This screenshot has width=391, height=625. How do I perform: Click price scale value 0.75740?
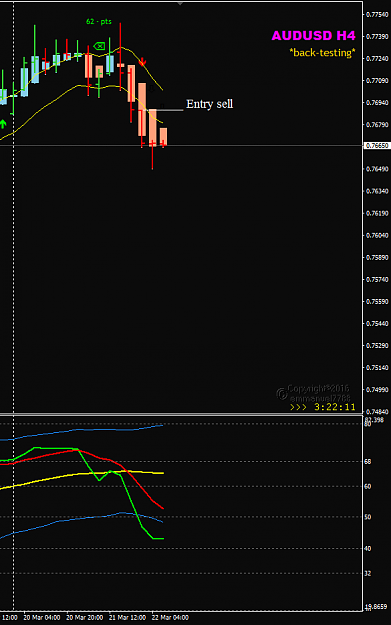[x=377, y=279]
